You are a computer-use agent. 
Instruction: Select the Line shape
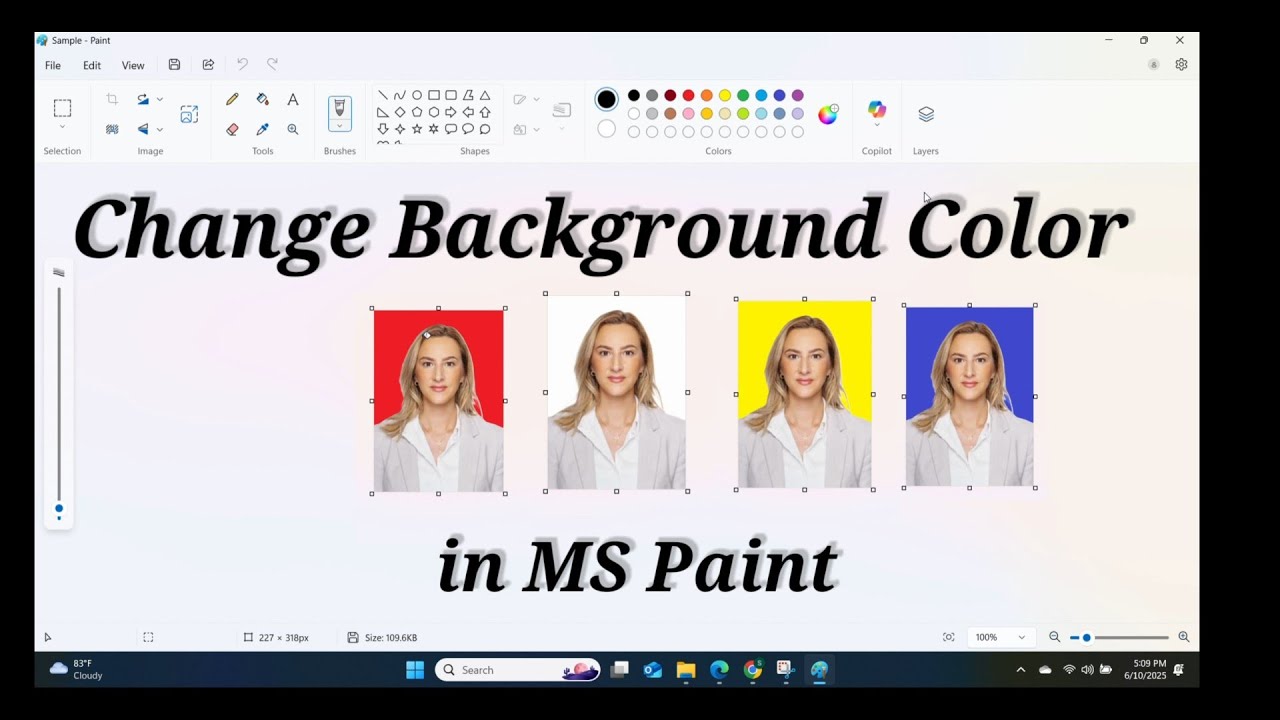click(x=382, y=95)
